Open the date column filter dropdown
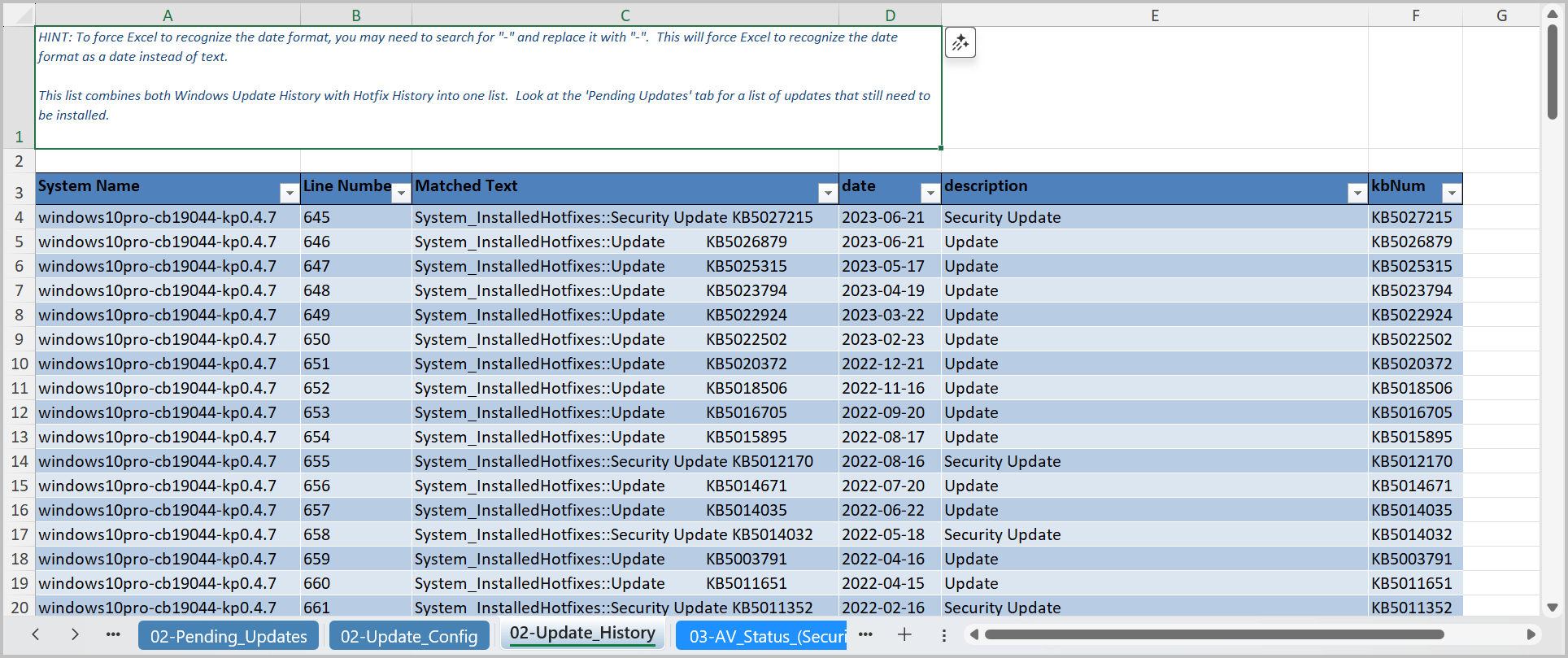 (930, 193)
